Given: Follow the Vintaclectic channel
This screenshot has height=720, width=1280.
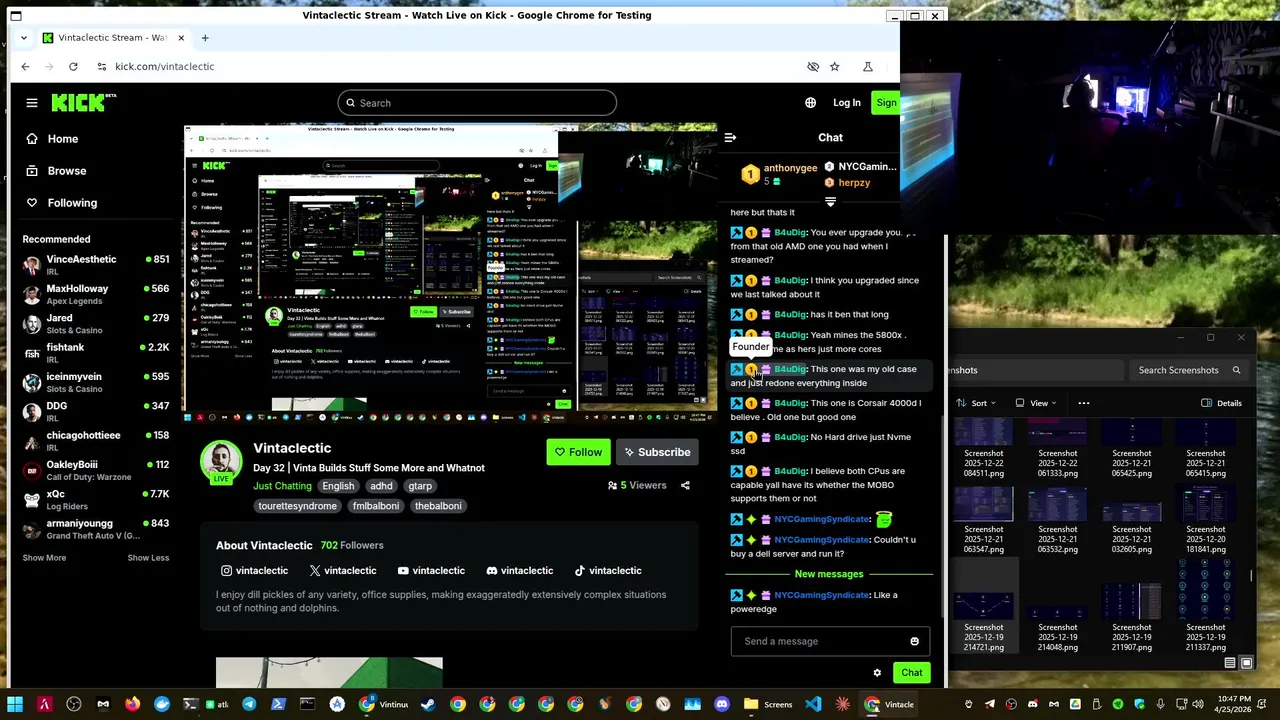Looking at the screenshot, I should tap(578, 452).
